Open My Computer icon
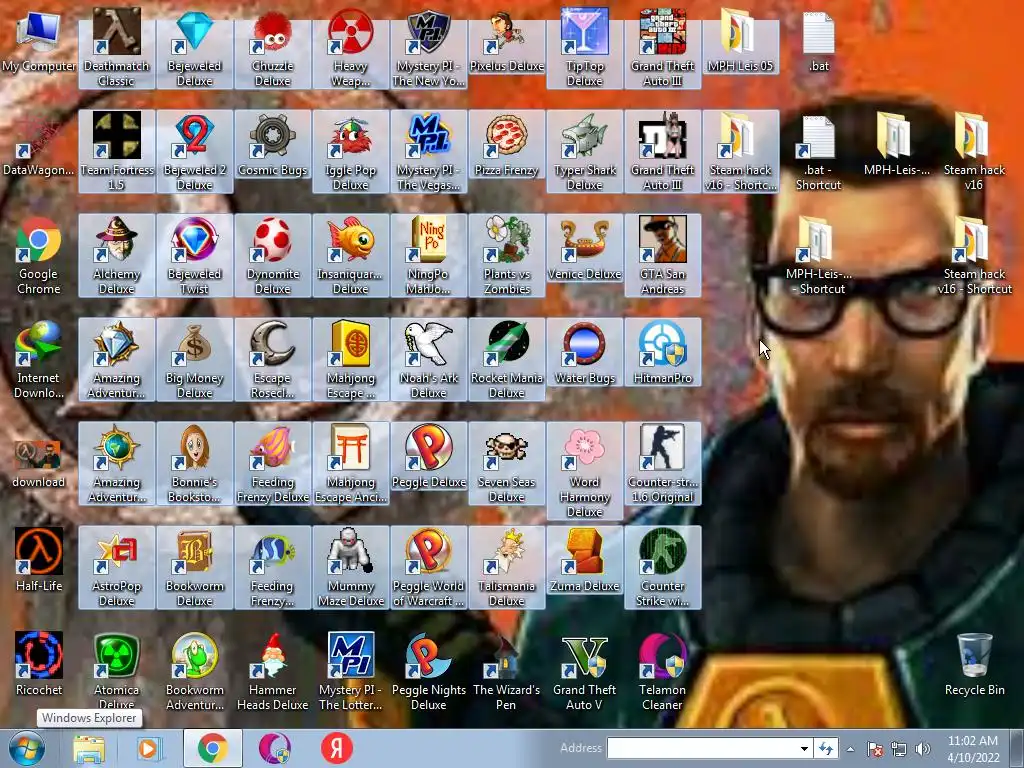 39,40
